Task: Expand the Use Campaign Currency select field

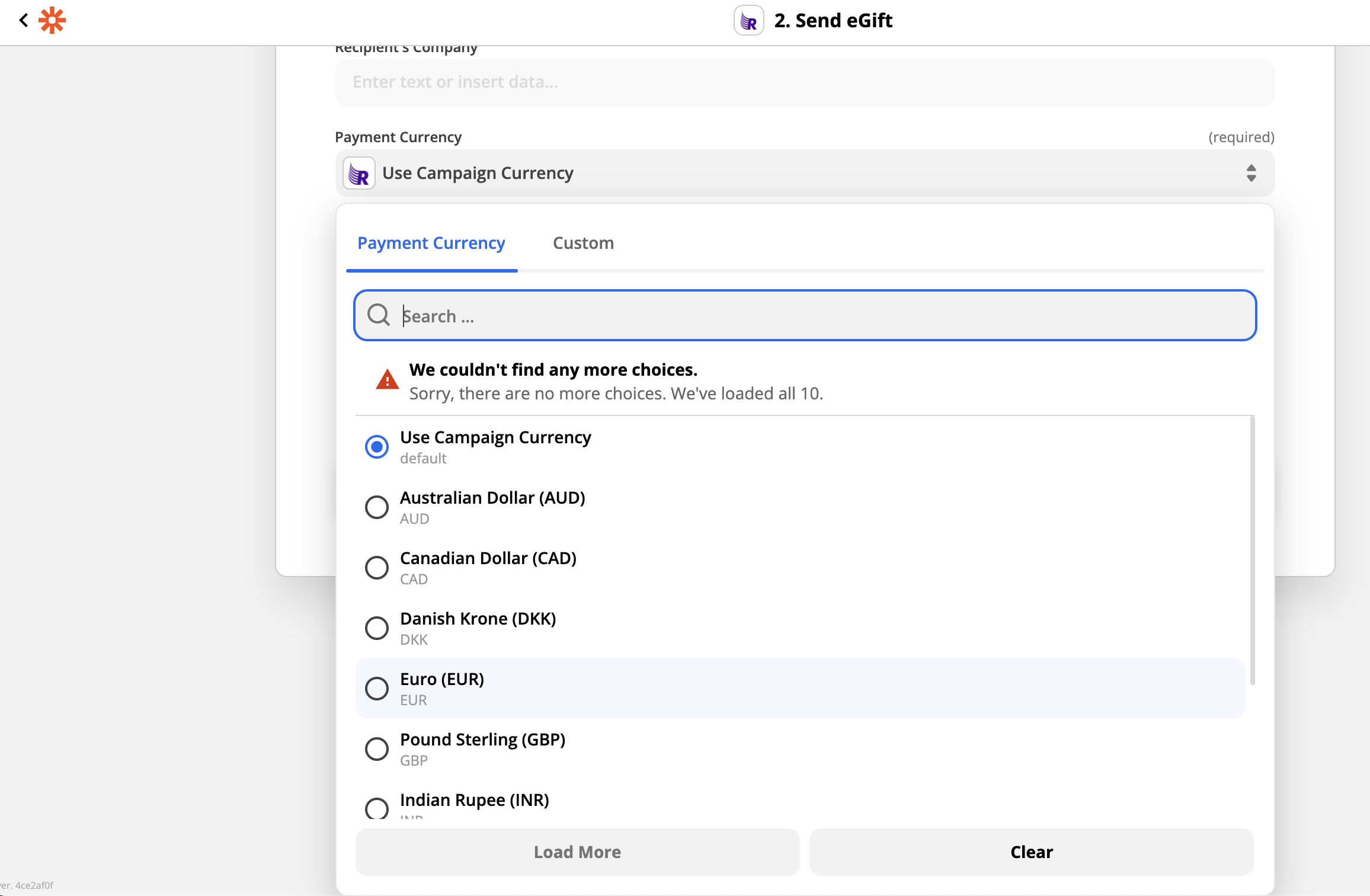Action: [x=805, y=173]
